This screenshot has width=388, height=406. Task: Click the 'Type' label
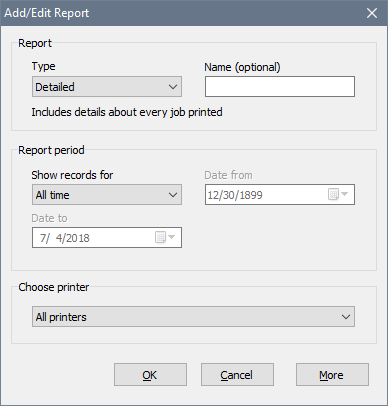[x=43, y=66]
